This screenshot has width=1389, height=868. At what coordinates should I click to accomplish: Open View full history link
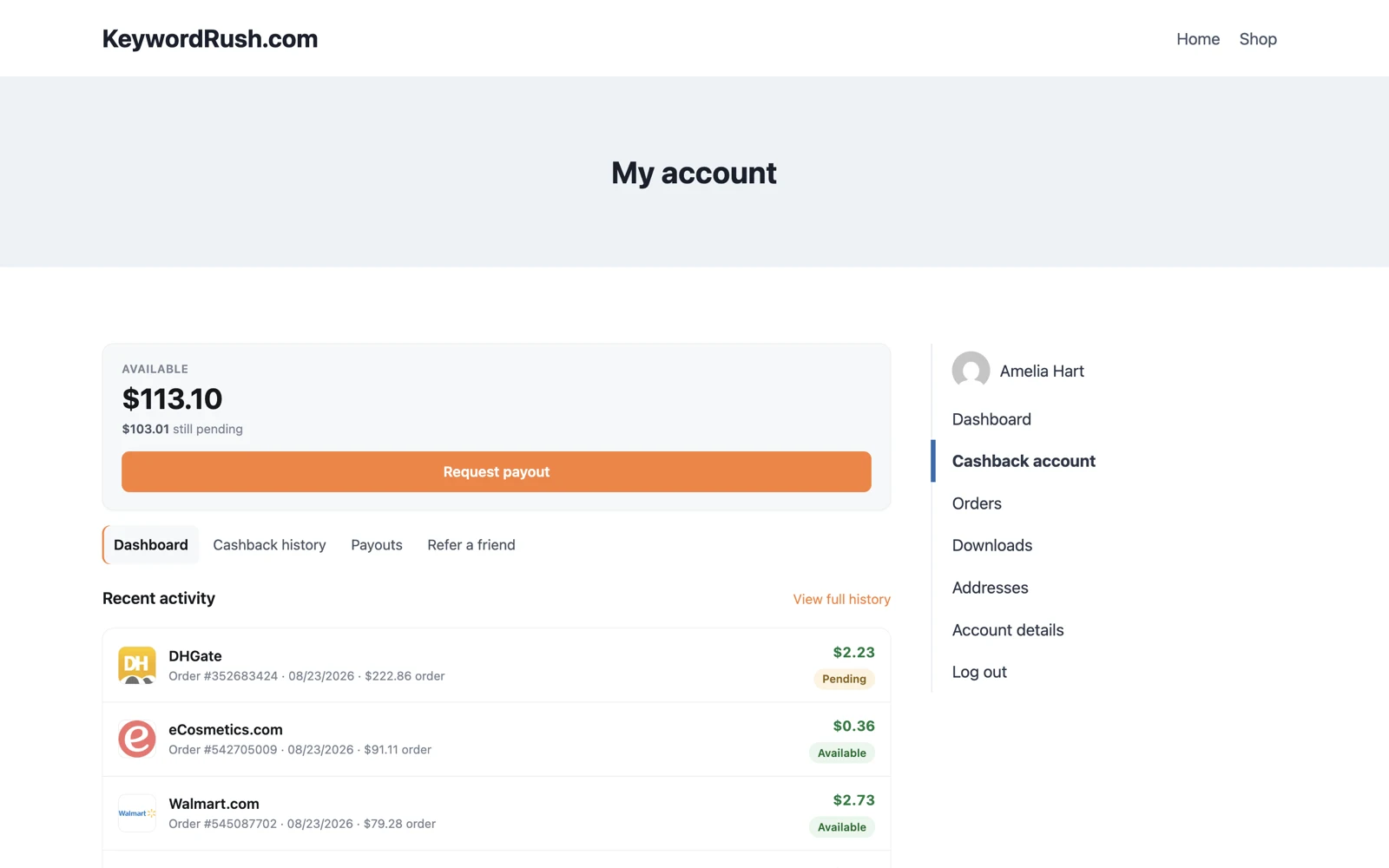842,599
